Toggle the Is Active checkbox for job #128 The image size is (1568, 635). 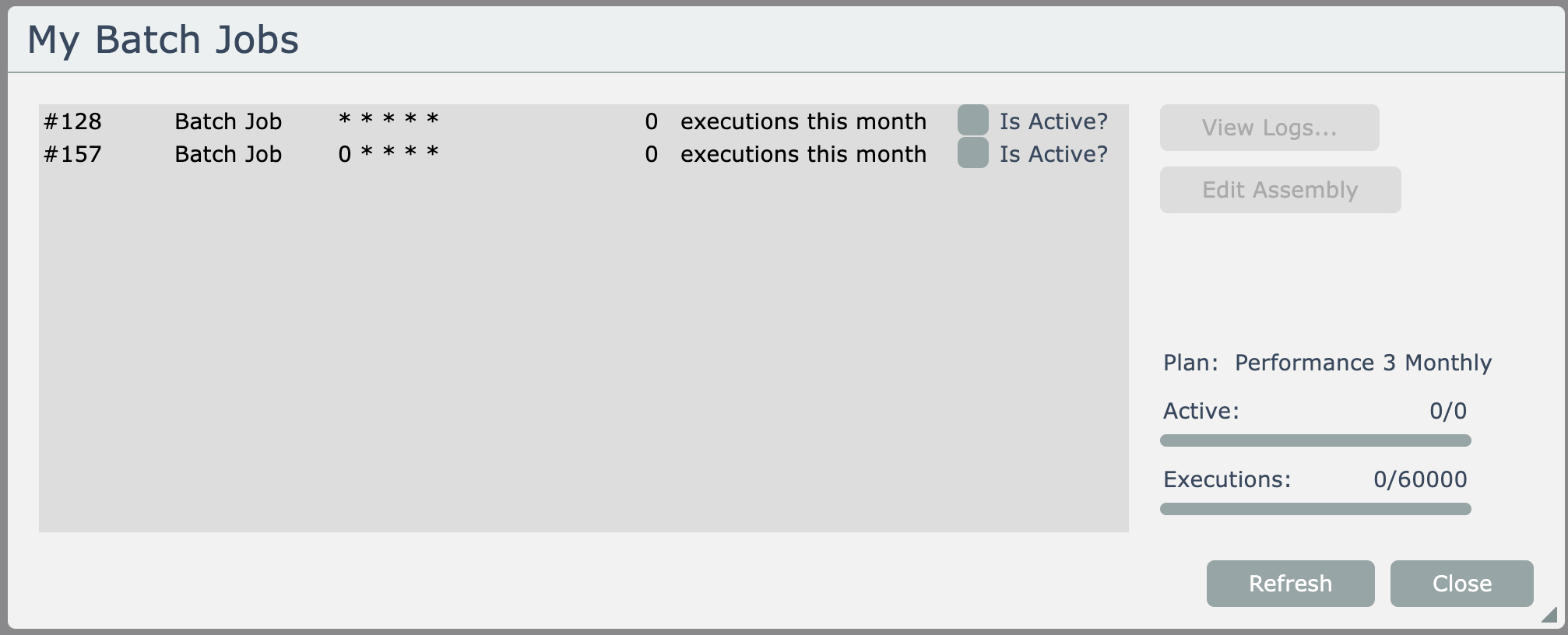[972, 121]
